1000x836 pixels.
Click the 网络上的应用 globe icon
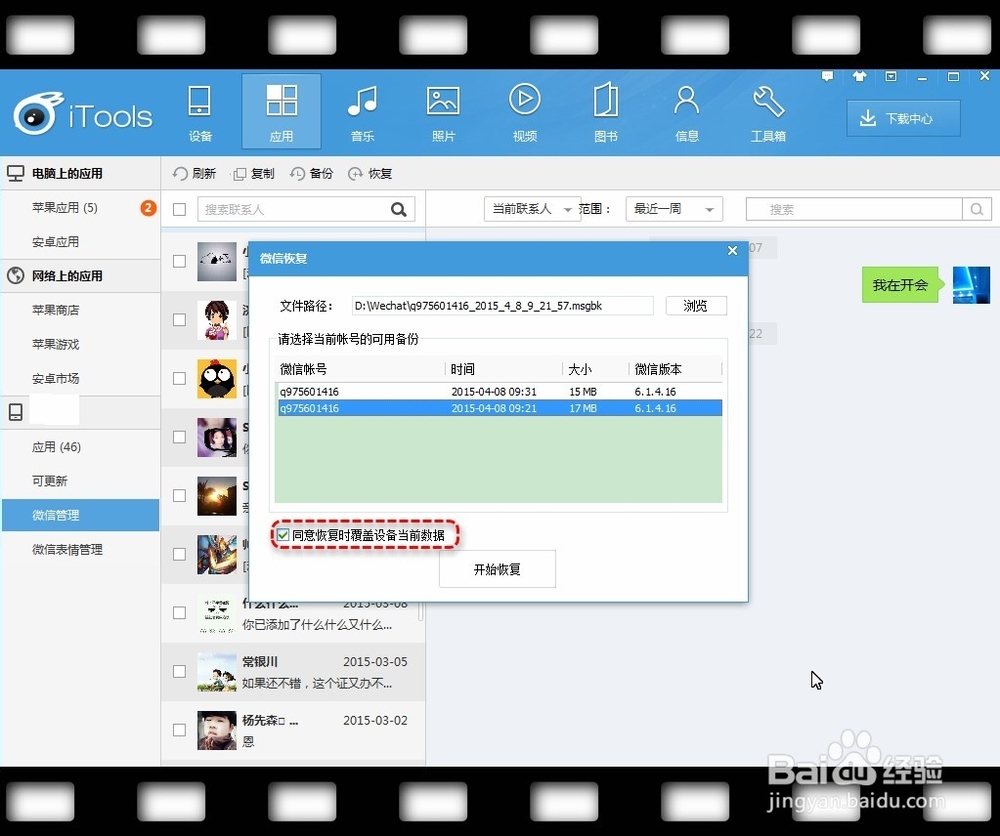15,275
